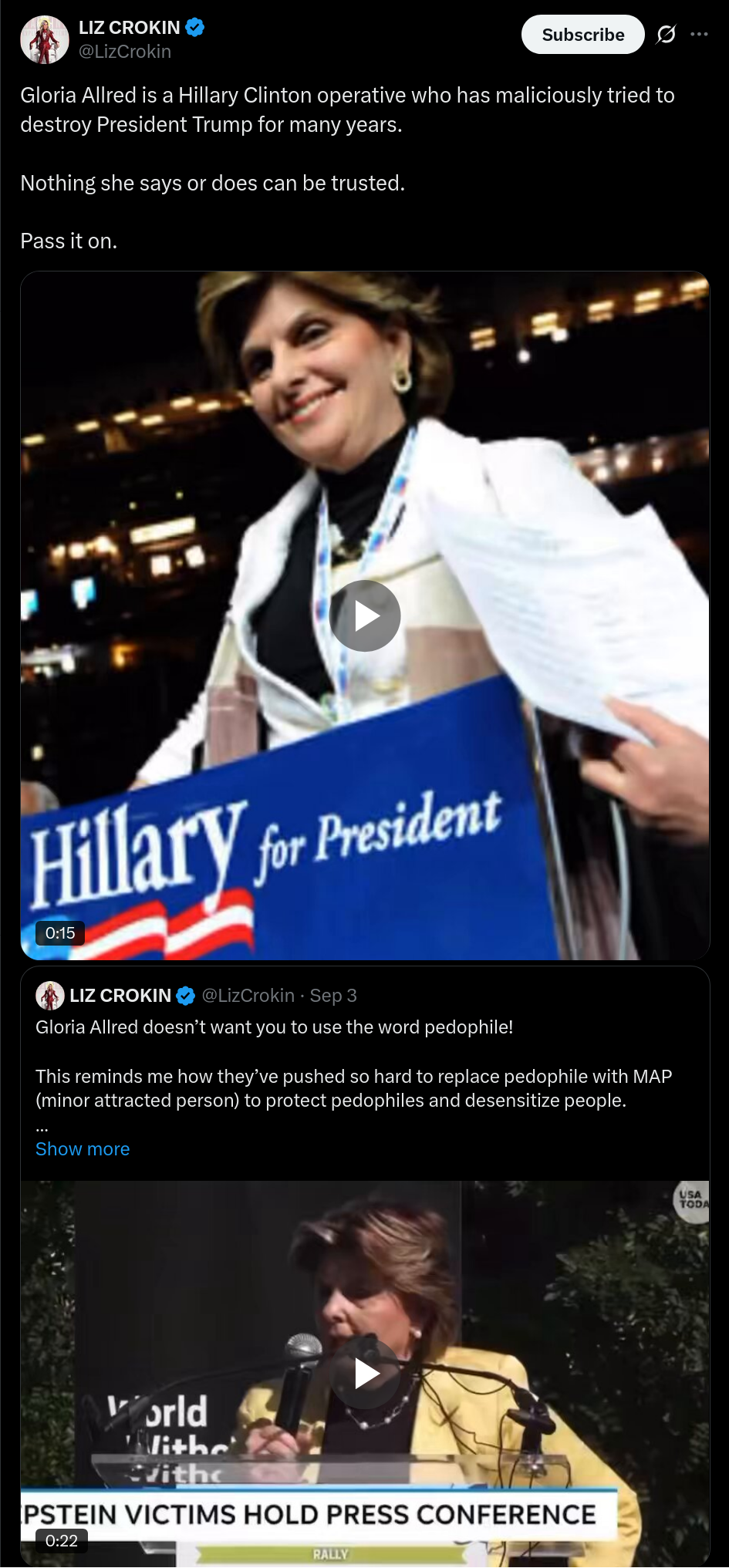
Task: Click the 0:22 duration badge
Action: [x=62, y=1540]
